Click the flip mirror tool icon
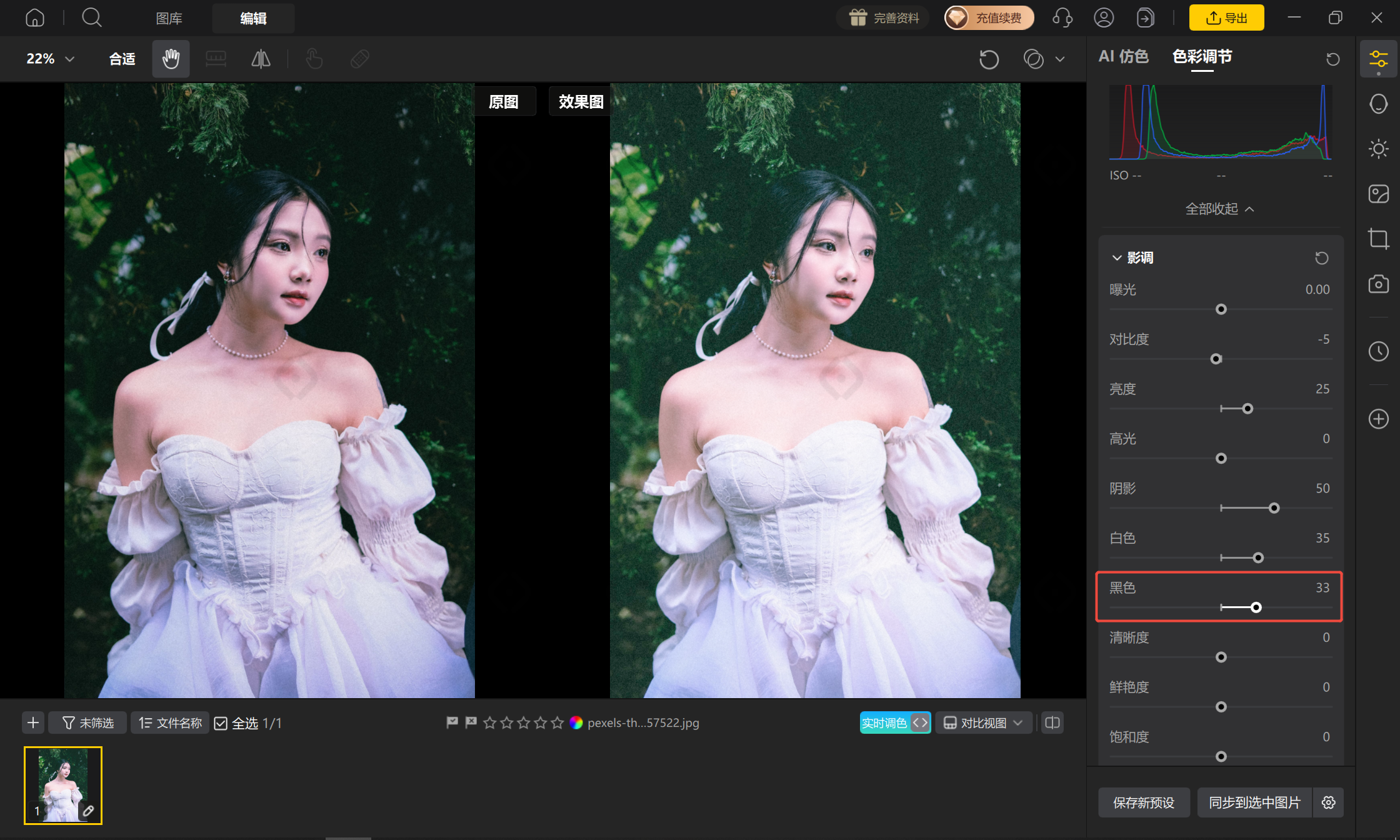Viewport: 1400px width, 840px height. (x=261, y=59)
